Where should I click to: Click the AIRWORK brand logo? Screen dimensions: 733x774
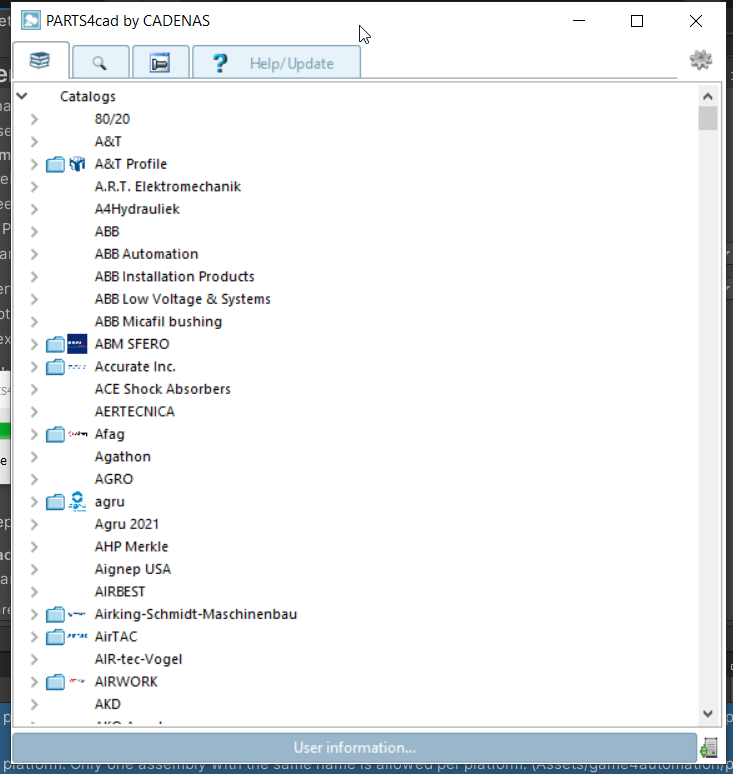pyautogui.click(x=77, y=681)
